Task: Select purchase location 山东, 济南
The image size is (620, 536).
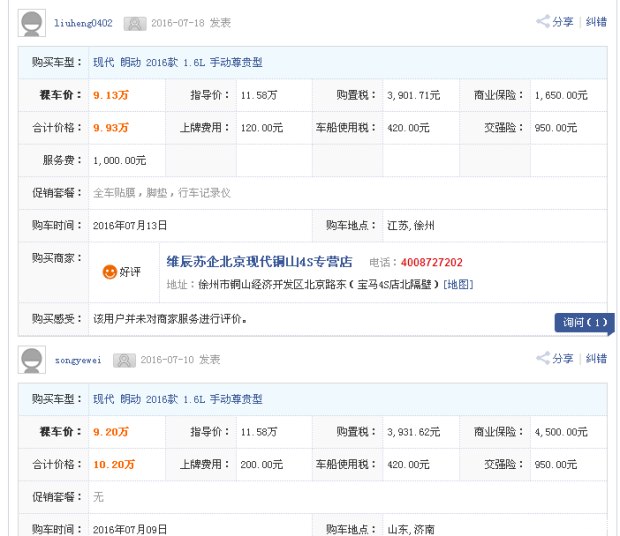Action: tap(411, 529)
